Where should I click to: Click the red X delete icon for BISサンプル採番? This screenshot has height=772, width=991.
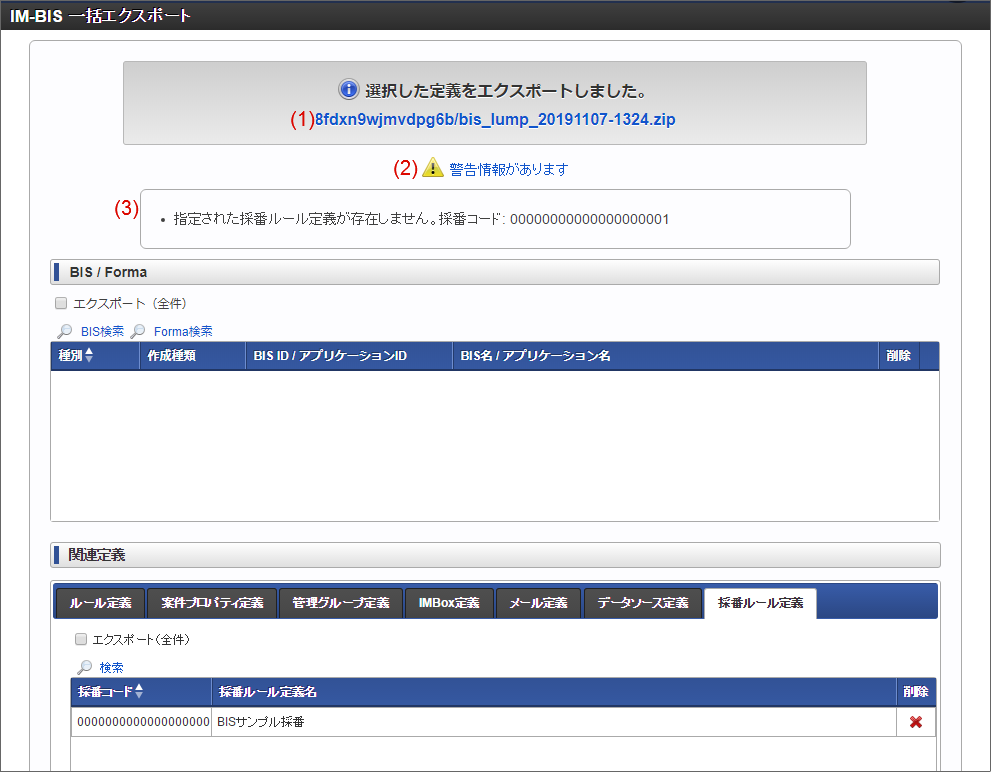[x=915, y=722]
